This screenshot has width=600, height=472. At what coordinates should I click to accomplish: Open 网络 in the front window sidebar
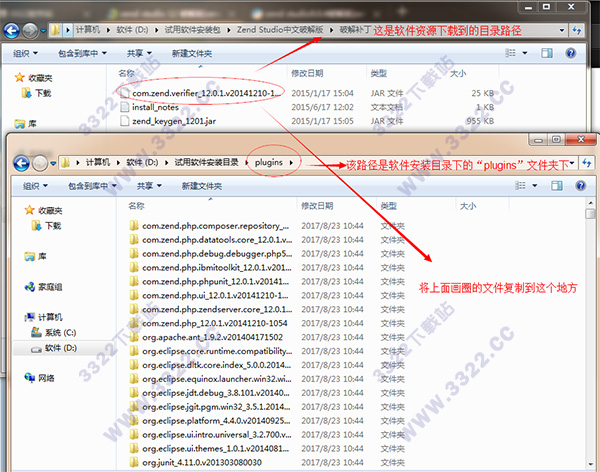pos(39,378)
